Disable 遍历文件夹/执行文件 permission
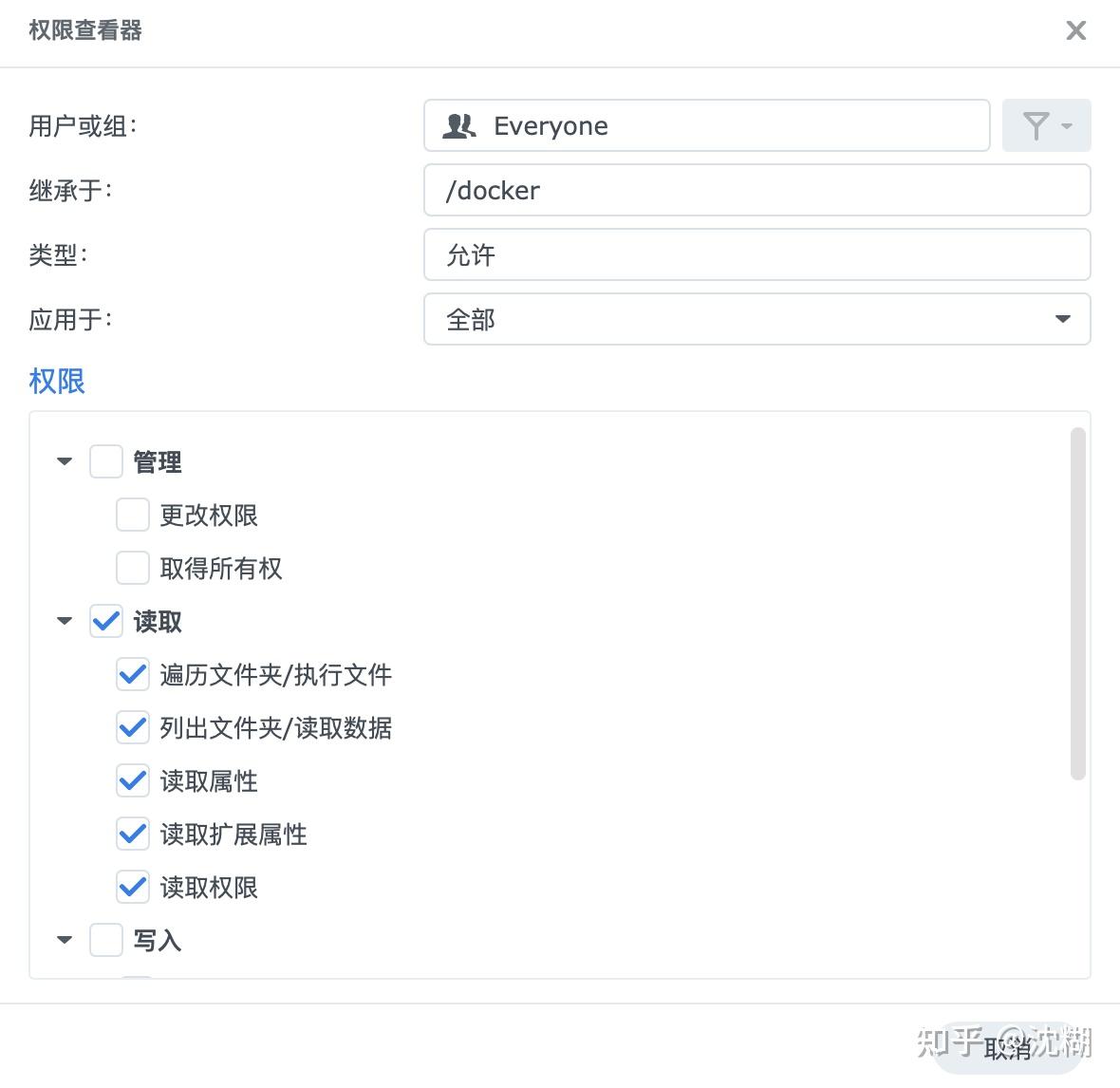The height and width of the screenshot is (1088, 1120). tap(133, 674)
